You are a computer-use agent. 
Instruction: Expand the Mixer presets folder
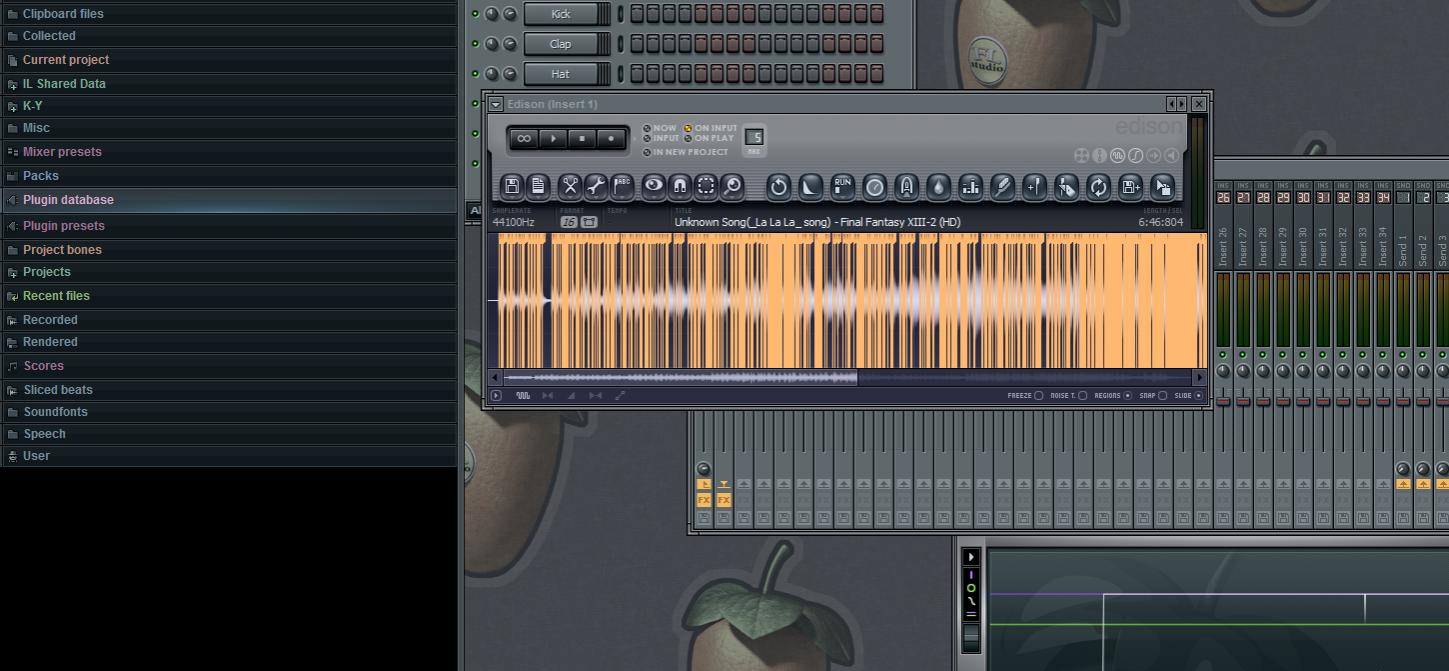(229, 152)
